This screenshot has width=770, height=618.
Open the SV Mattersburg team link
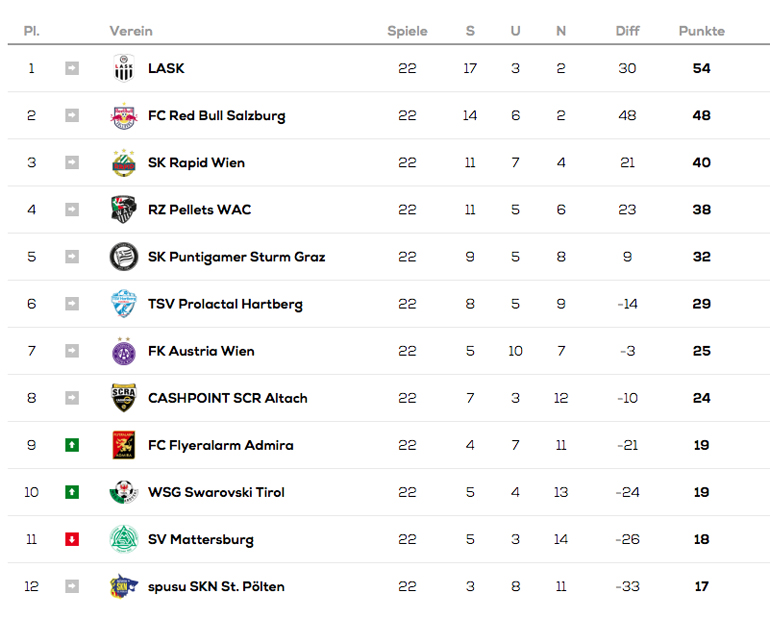point(200,539)
